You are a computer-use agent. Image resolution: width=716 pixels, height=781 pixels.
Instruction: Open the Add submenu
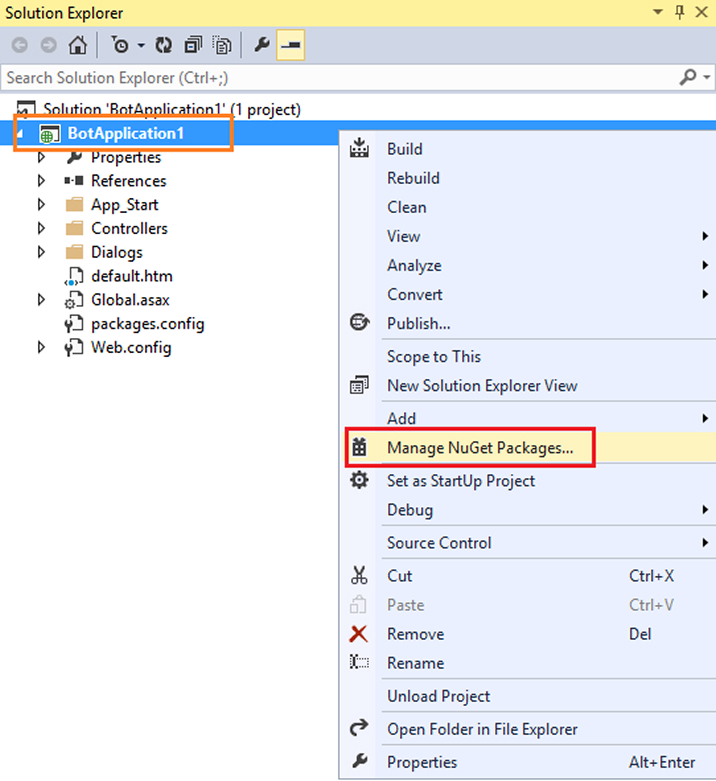pos(528,418)
